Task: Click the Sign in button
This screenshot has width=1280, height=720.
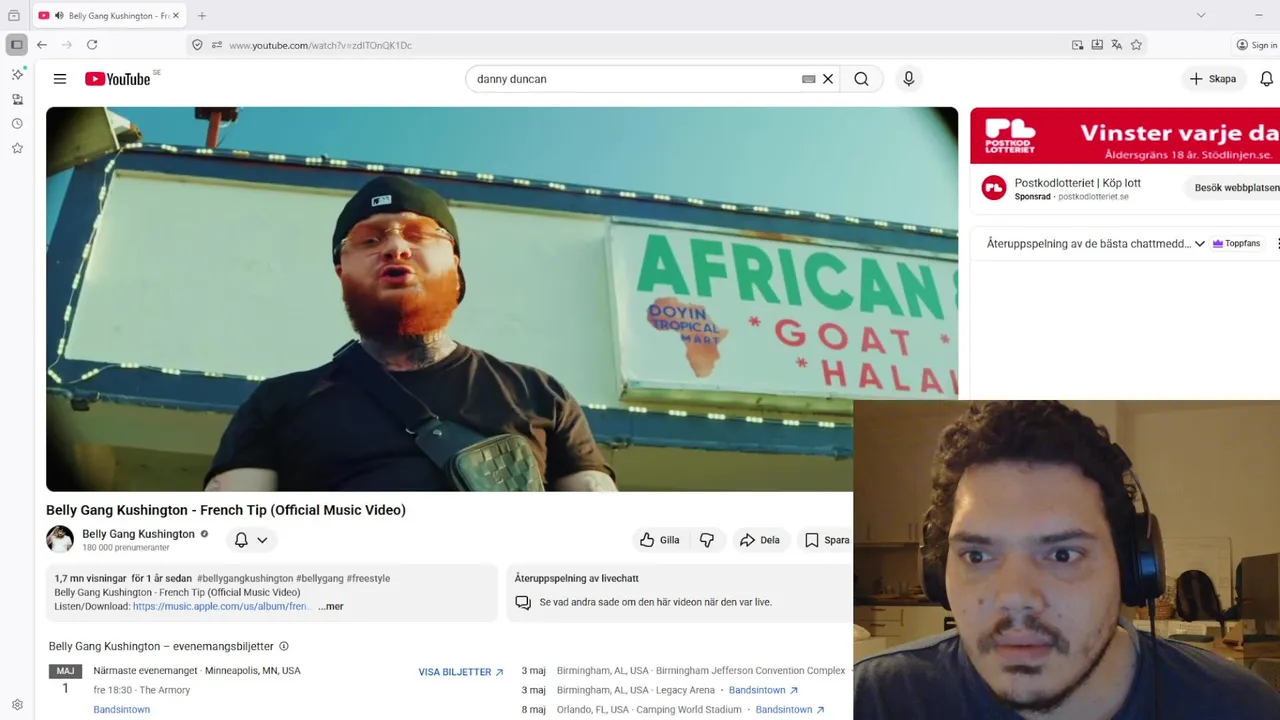Action: (x=1257, y=45)
